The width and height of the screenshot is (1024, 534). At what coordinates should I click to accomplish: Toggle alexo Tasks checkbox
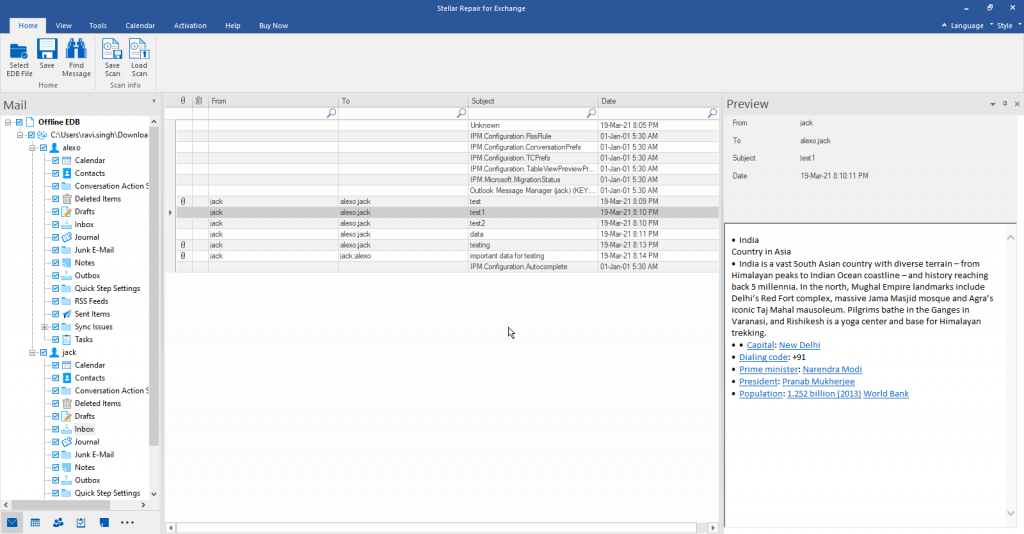56,339
